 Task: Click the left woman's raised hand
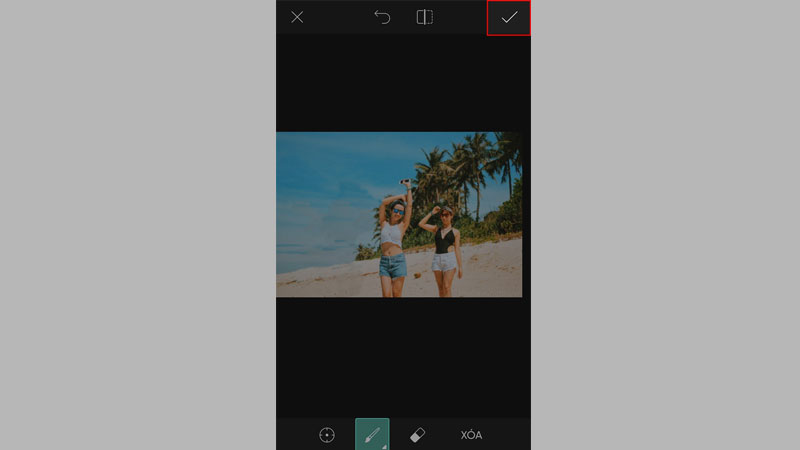[405, 183]
